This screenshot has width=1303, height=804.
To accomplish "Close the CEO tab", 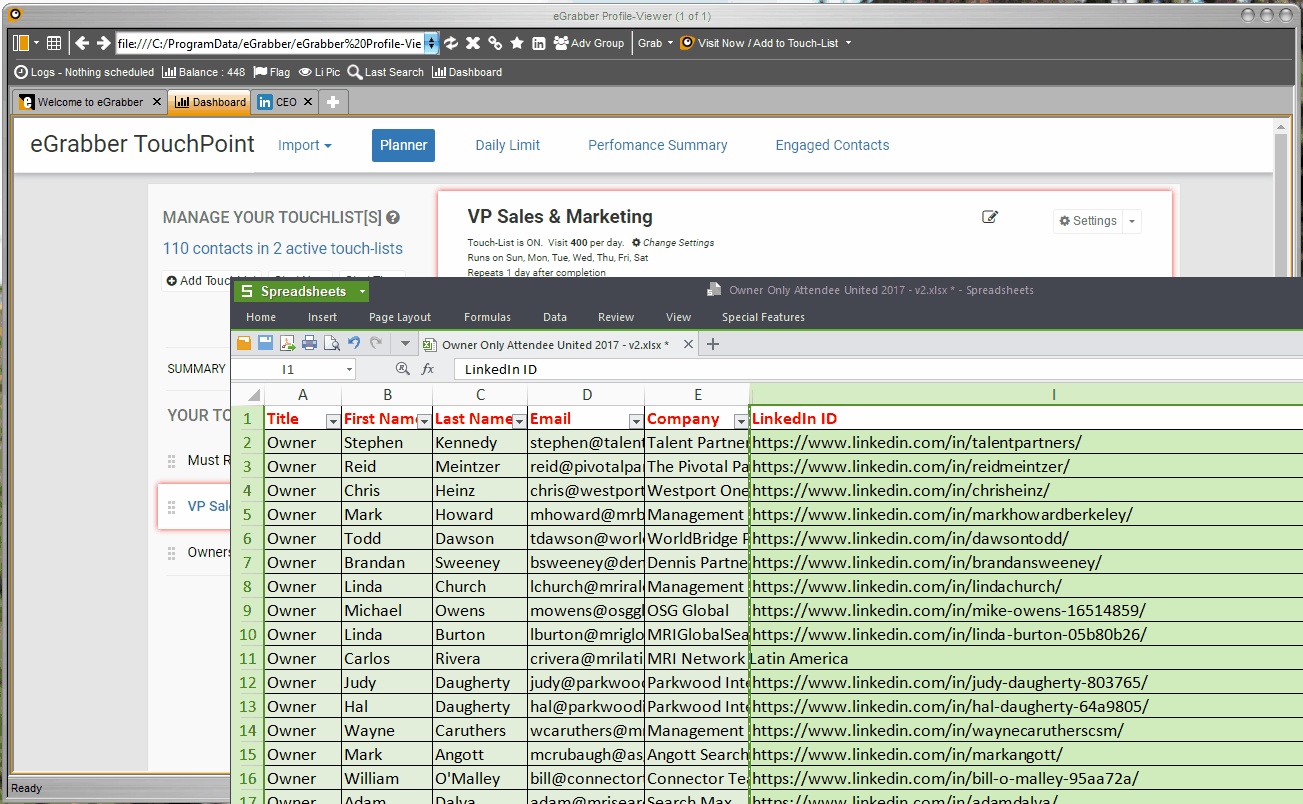I will [308, 102].
